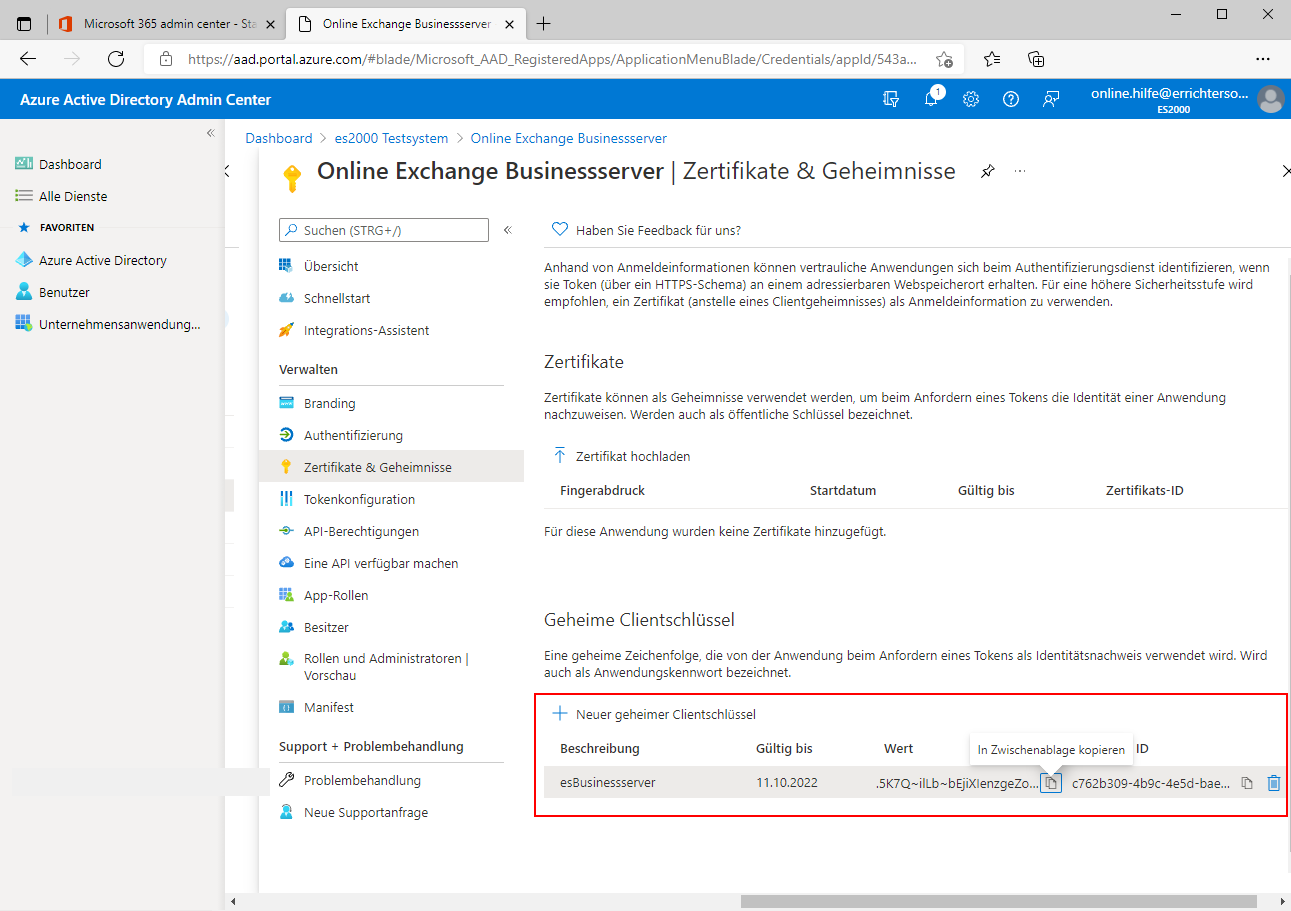Open App-Rollen menu item
Screen dimensions: 1291x911
(x=336, y=595)
